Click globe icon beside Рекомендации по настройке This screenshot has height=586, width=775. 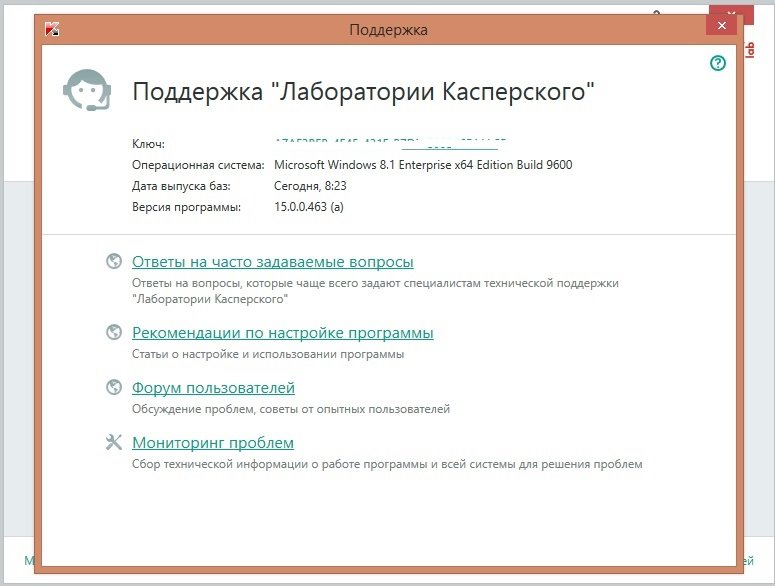(x=114, y=333)
